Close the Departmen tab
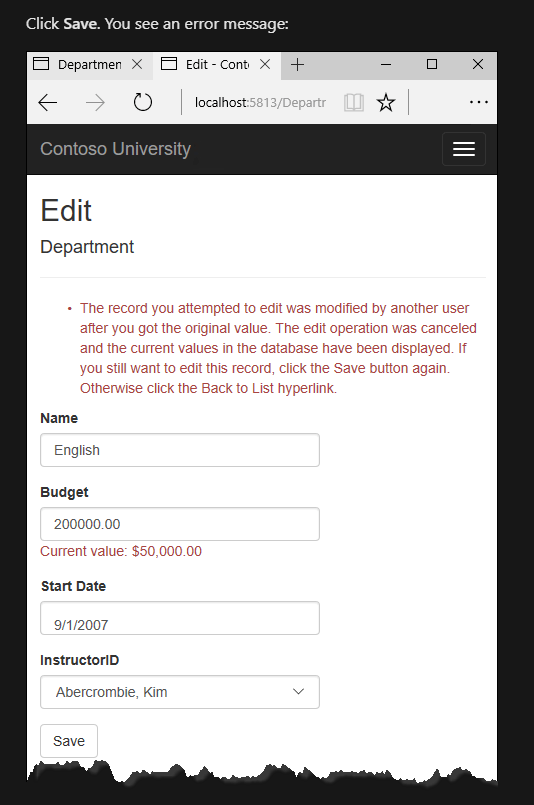Screen dimensions: 534x805 coord(137,64)
